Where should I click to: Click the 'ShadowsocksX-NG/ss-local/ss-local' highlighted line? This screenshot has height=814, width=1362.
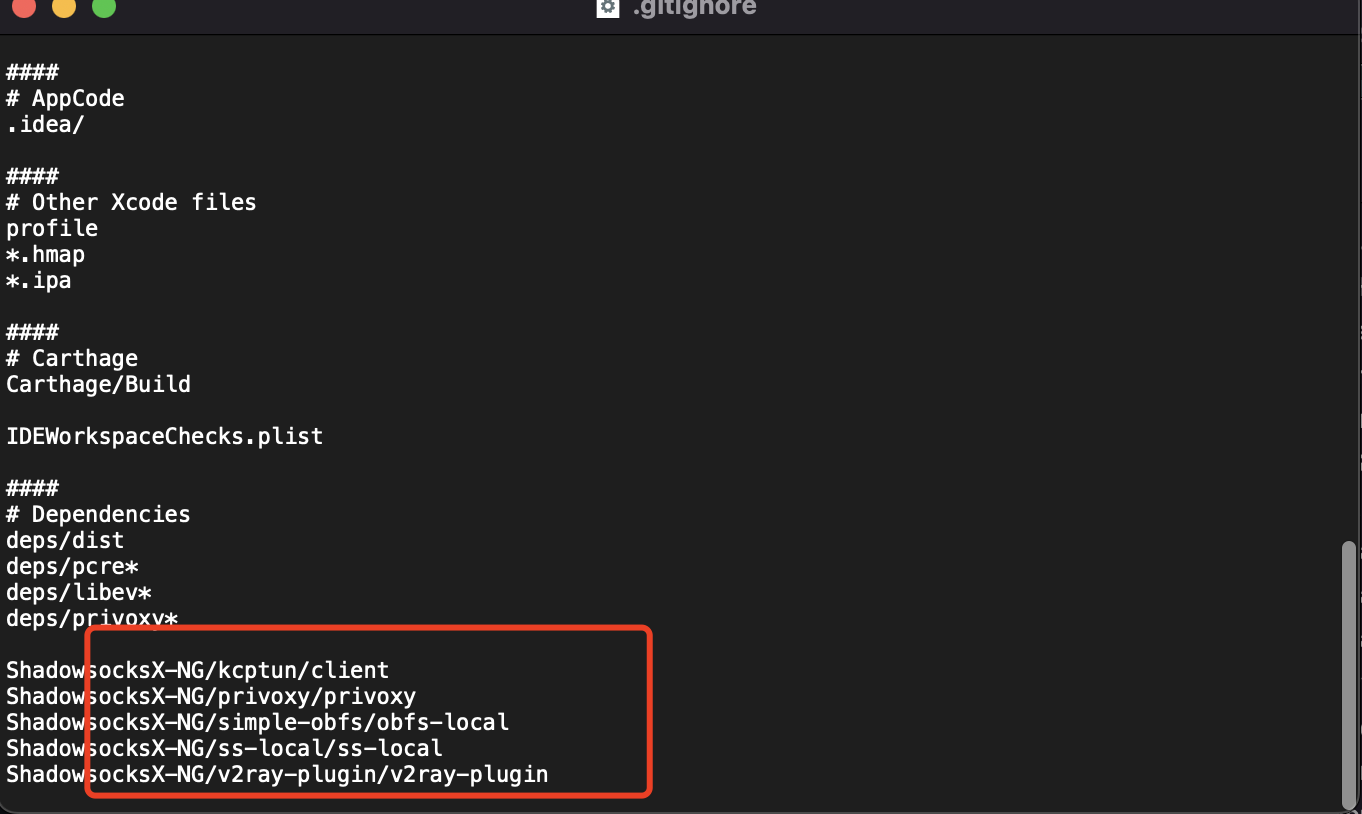[x=224, y=747]
